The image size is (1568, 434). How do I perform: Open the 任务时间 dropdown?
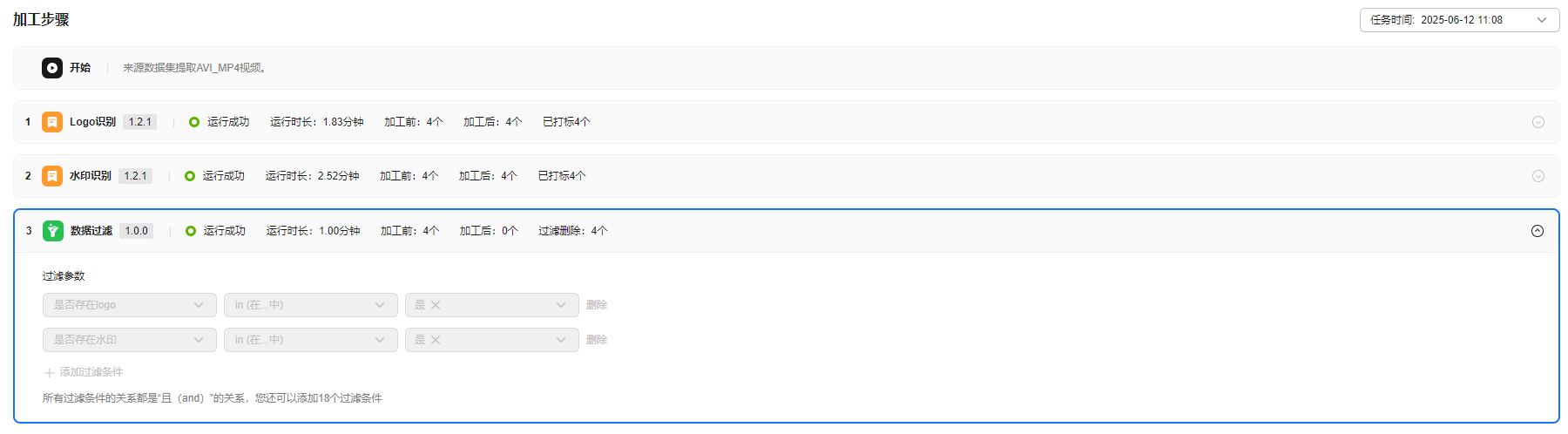(x=1459, y=20)
